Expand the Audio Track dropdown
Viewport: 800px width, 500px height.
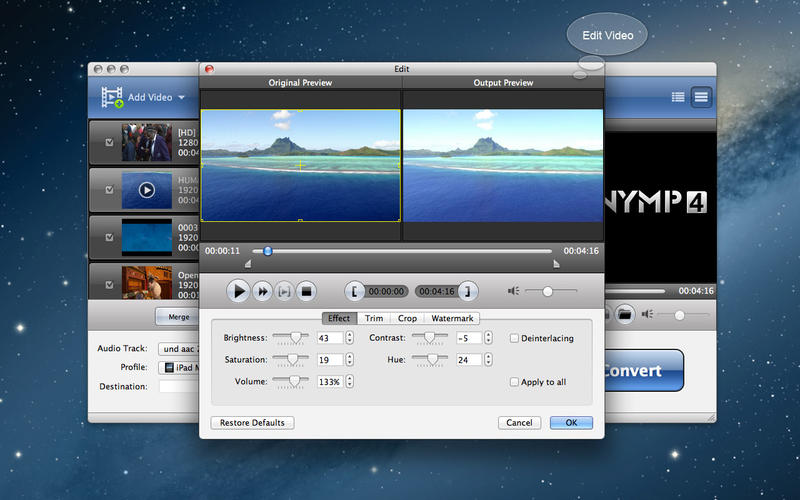tap(178, 349)
